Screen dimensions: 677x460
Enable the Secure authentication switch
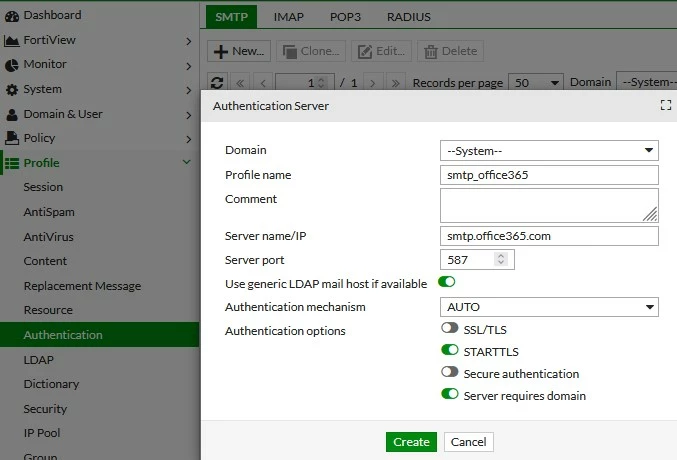tap(449, 372)
